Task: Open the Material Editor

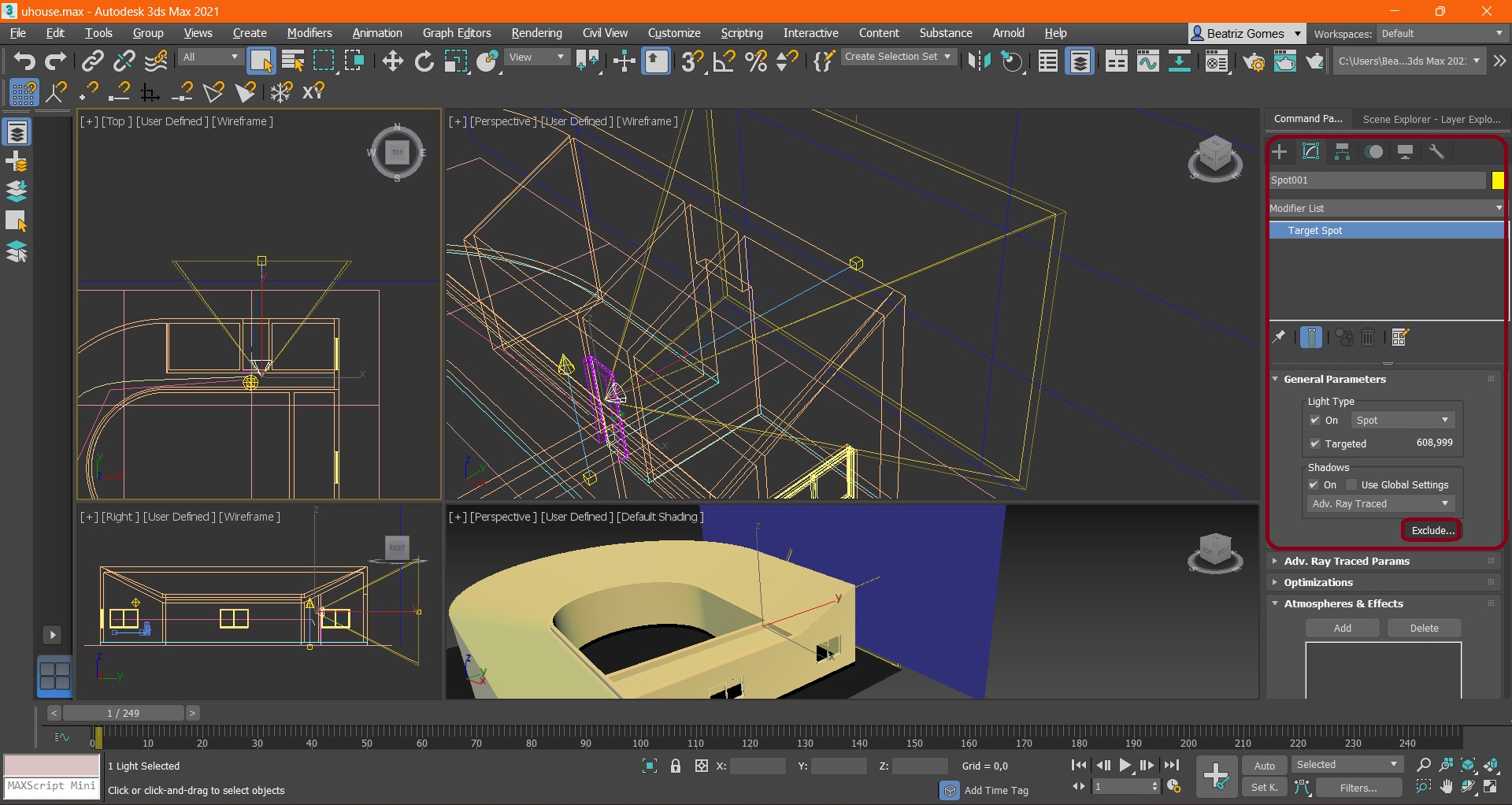Action: tap(1217, 61)
